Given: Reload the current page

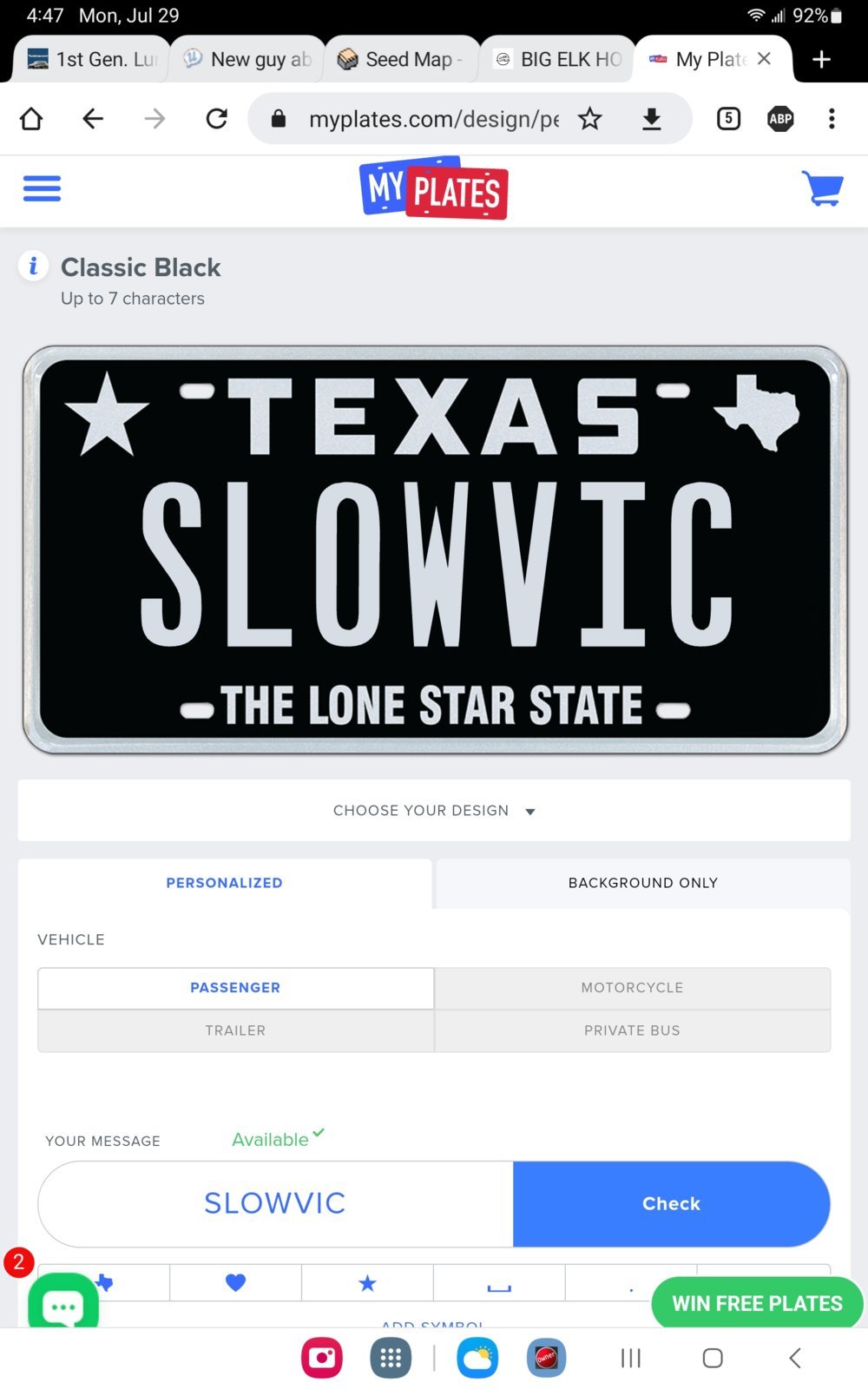Looking at the screenshot, I should coord(217,119).
